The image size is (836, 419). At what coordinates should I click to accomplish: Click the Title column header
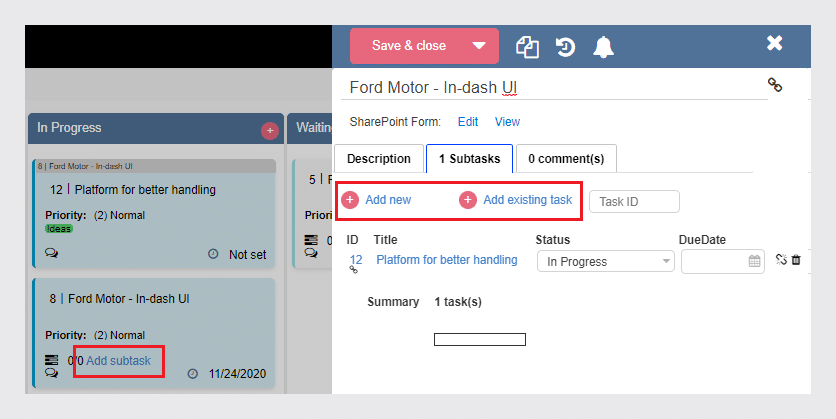pos(385,240)
